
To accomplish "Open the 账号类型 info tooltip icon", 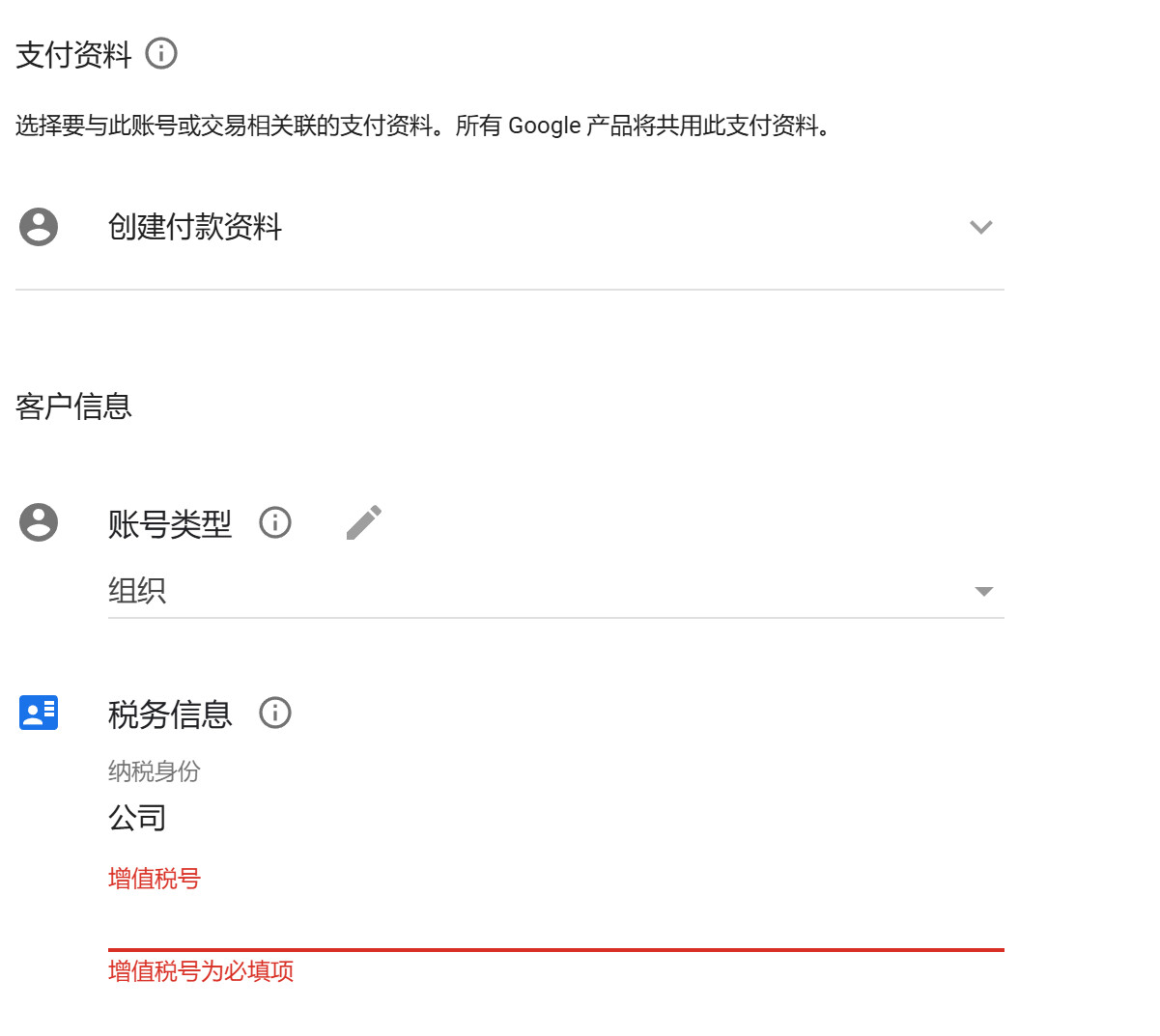I will (x=275, y=522).
